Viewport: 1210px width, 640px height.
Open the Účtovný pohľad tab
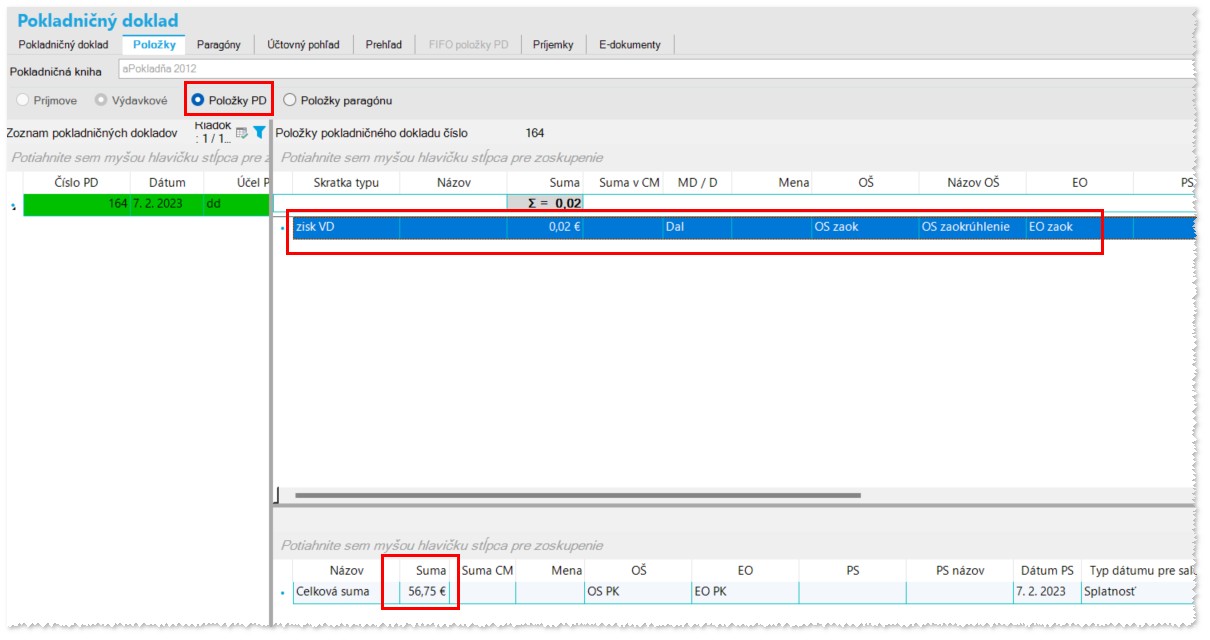[303, 44]
